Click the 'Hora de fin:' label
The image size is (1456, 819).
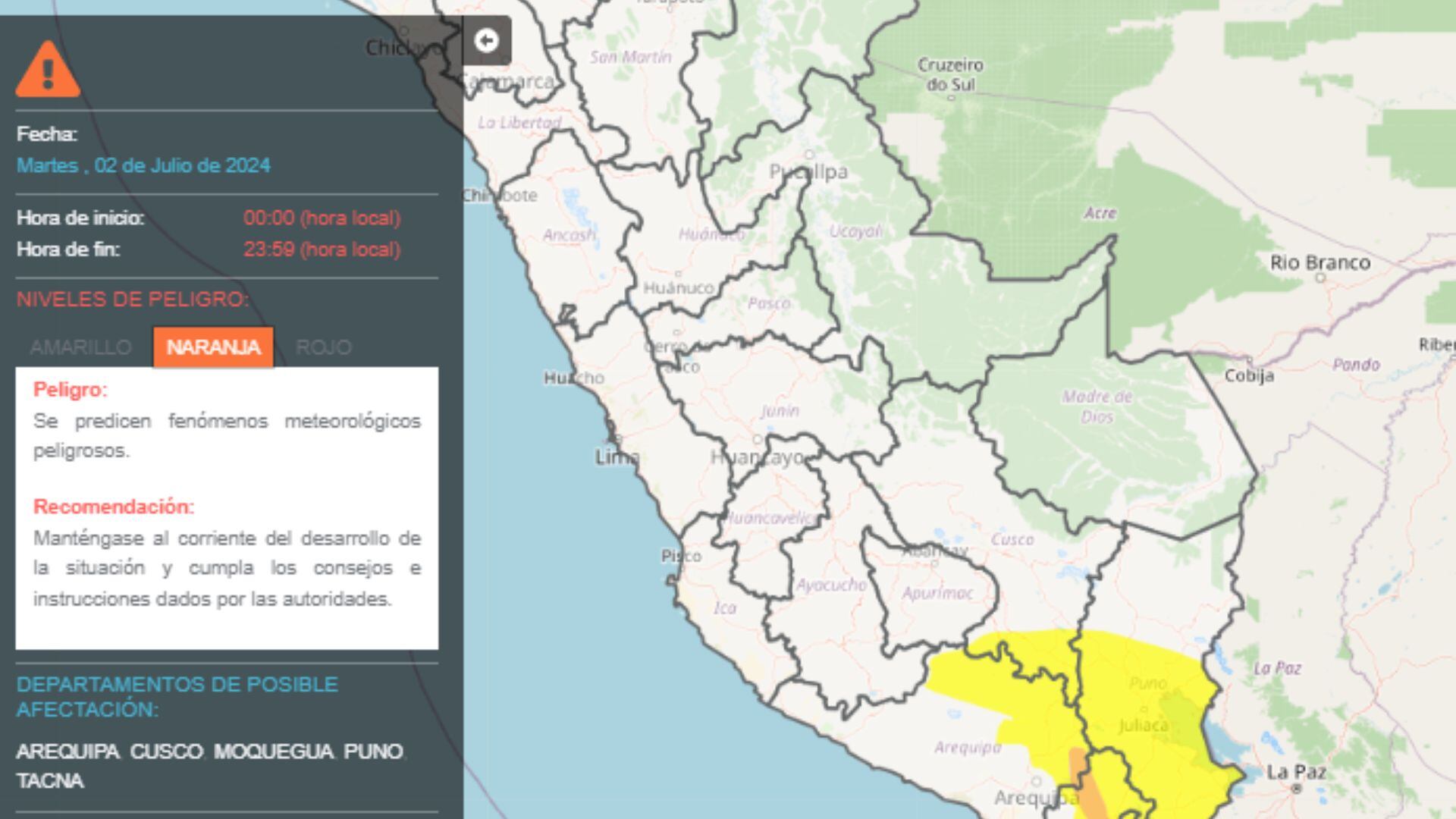tap(68, 249)
